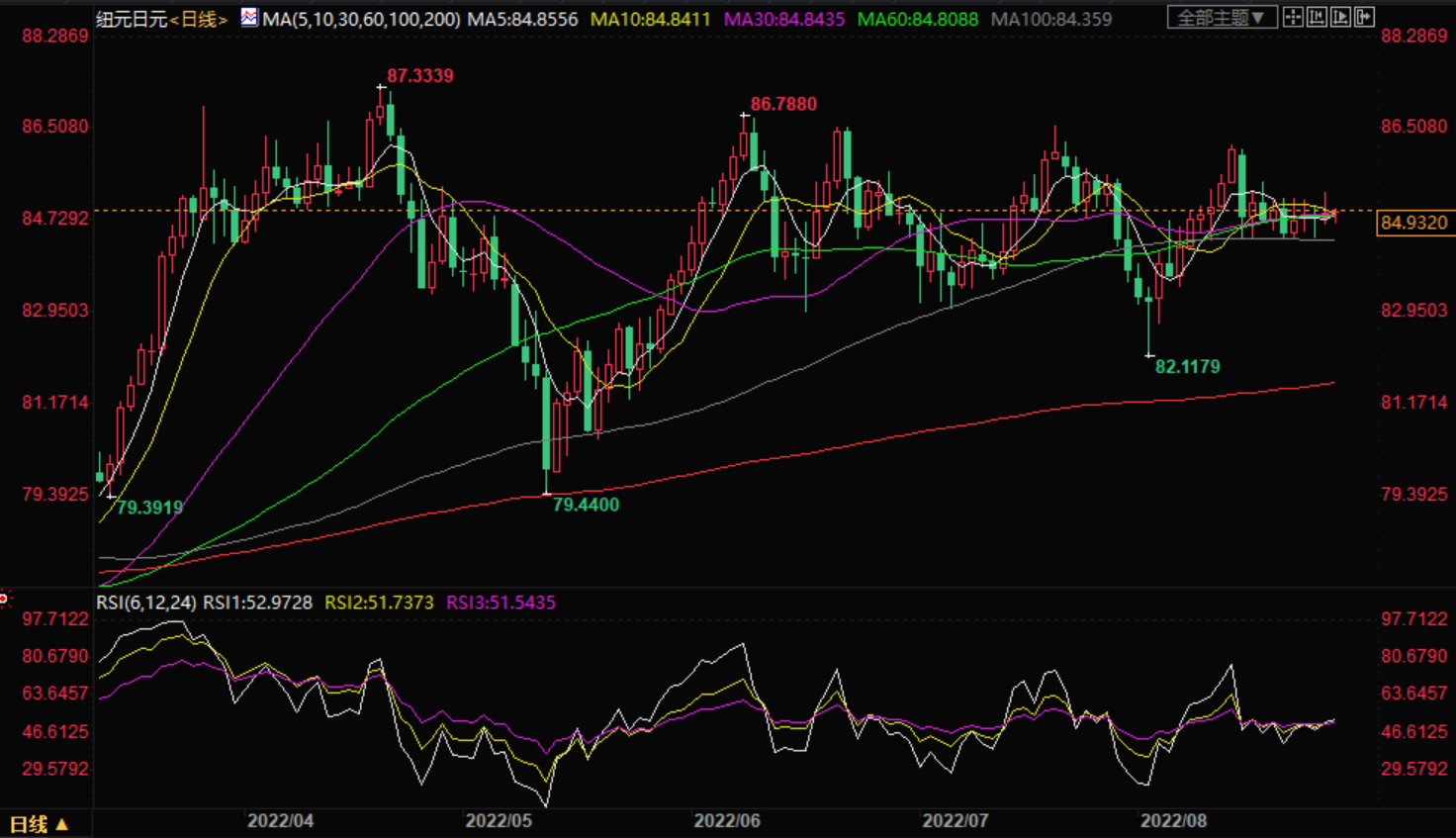Click the 2022/06 date on time axis

point(727,821)
